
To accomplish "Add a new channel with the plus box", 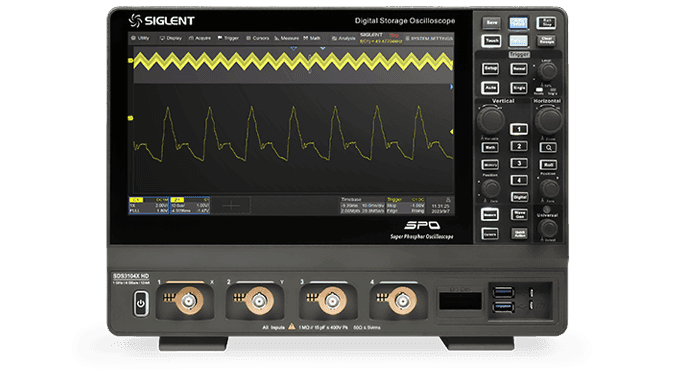I will 231,206.
